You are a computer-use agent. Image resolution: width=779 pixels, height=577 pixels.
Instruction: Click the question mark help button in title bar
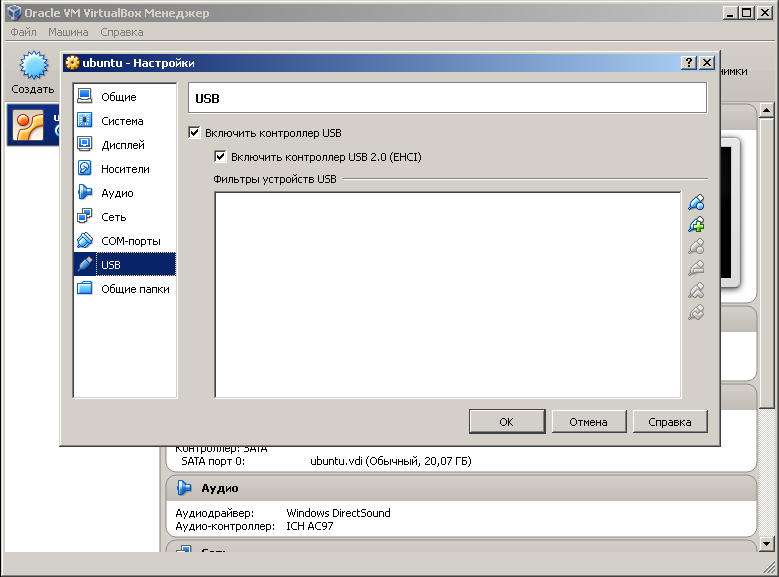click(689, 63)
